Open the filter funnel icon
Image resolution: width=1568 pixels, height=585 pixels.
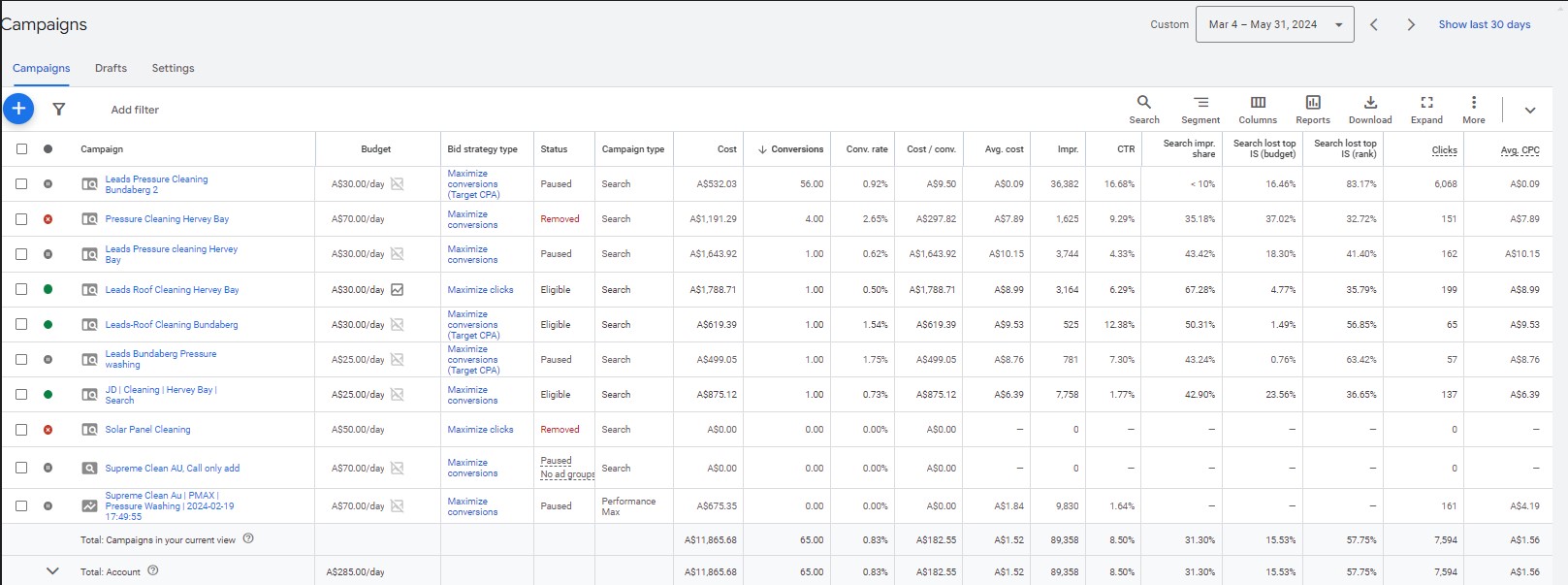(x=59, y=110)
